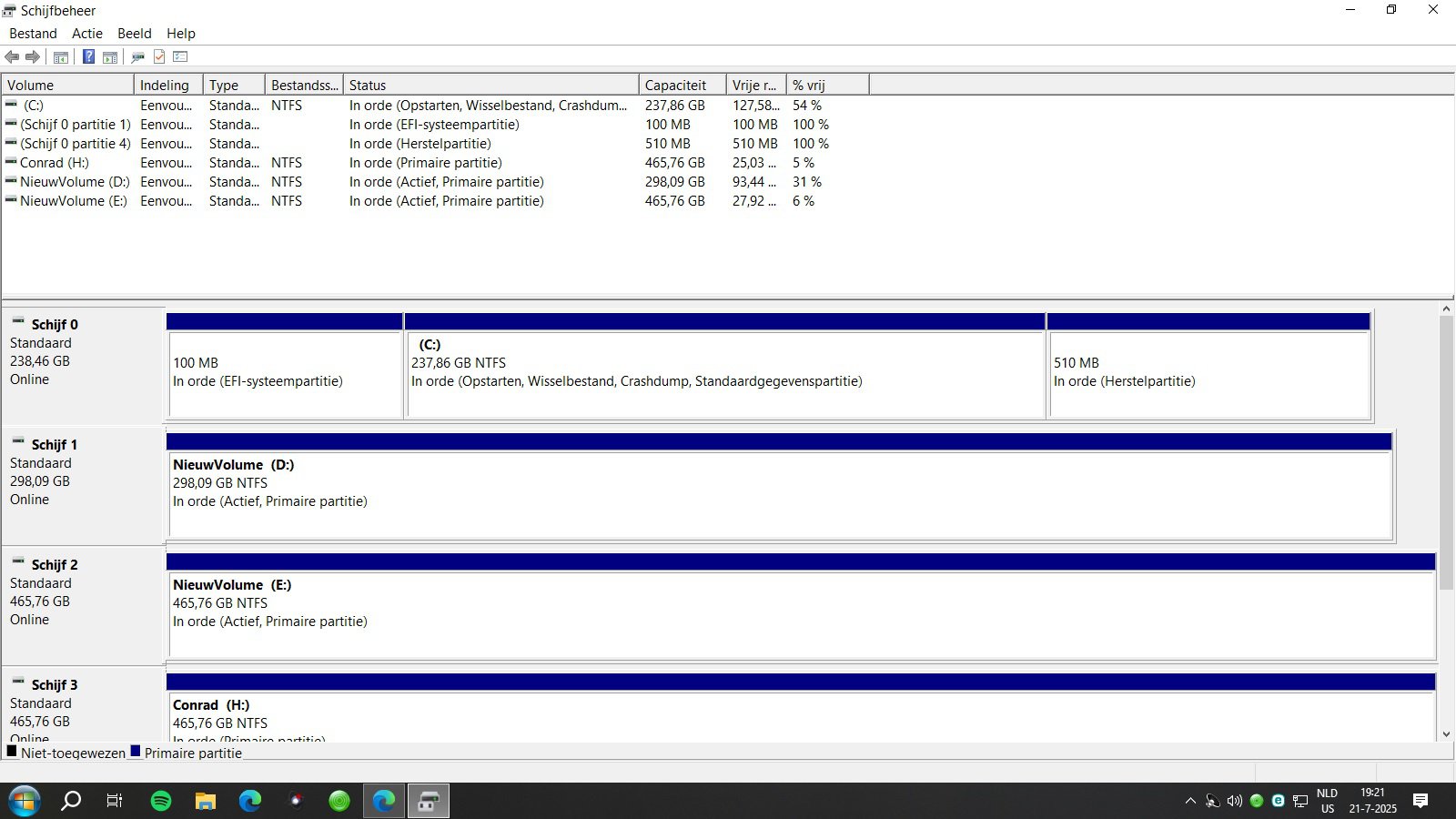Sort by the Status column header
This screenshot has width=1456, height=819.
491,85
